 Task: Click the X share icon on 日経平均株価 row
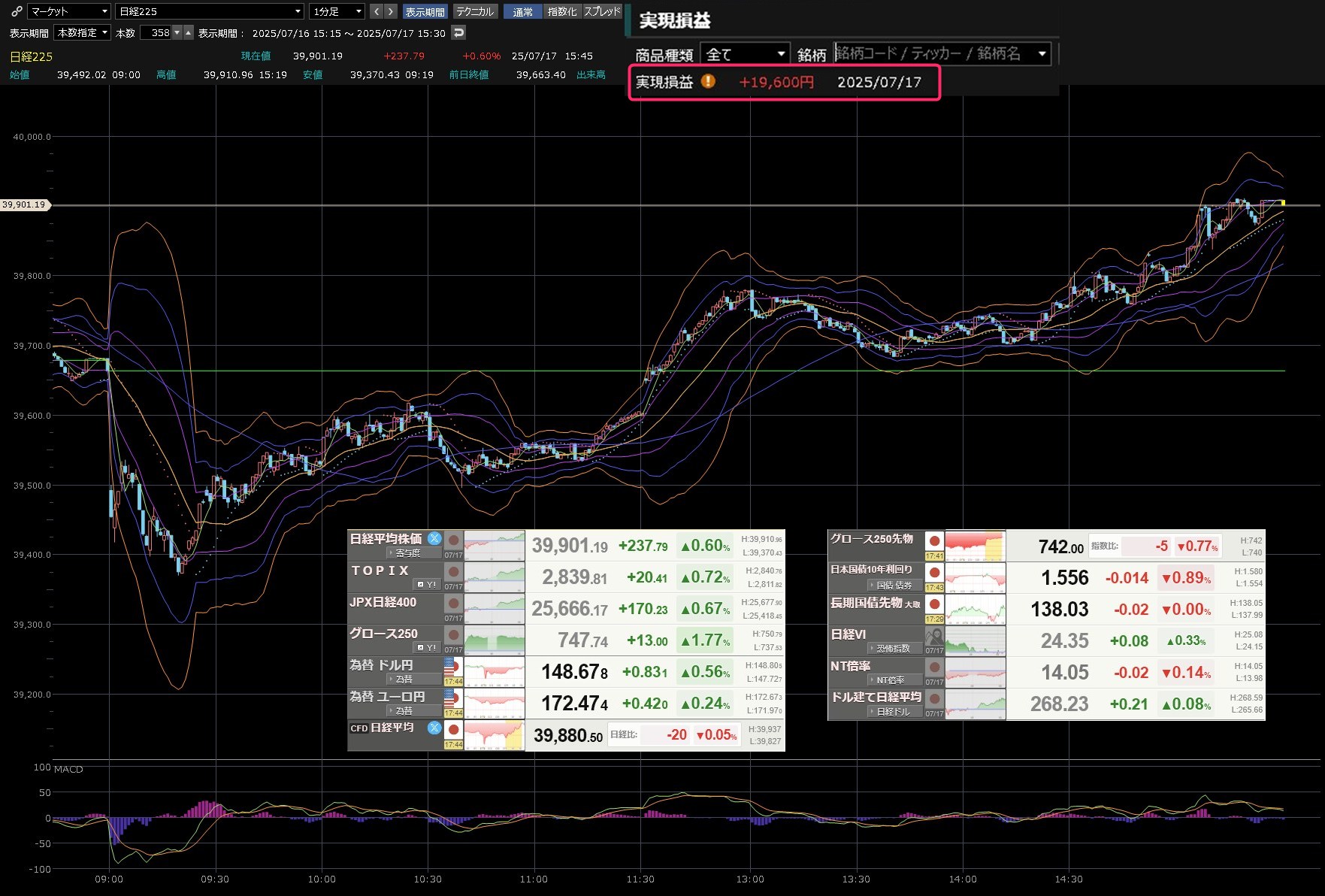tap(434, 538)
